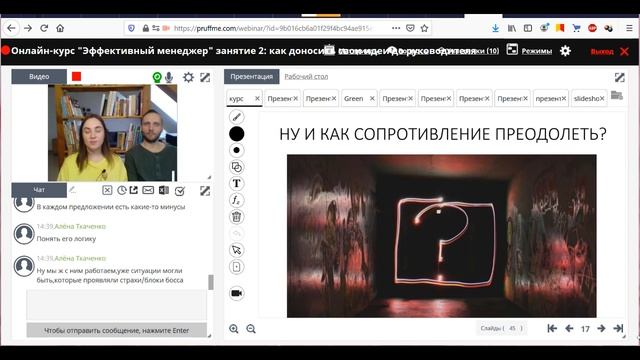
Task: Click the question mark slide image
Action: 442,236
